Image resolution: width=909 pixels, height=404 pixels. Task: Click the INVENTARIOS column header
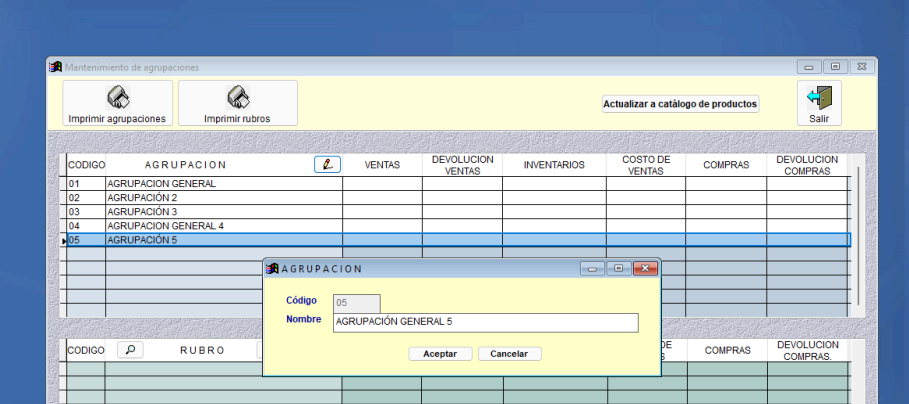[x=554, y=165]
